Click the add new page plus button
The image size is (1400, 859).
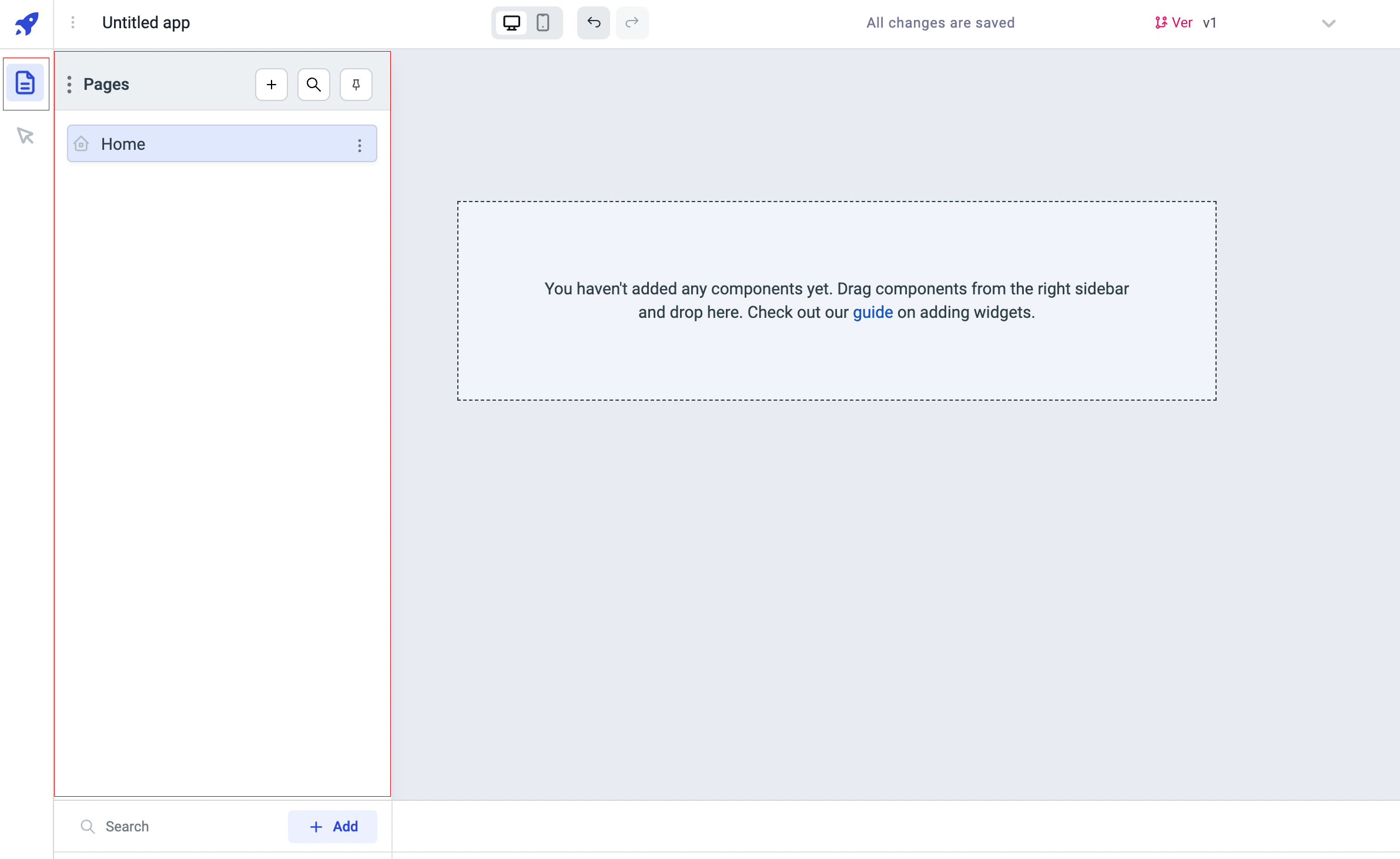(271, 85)
